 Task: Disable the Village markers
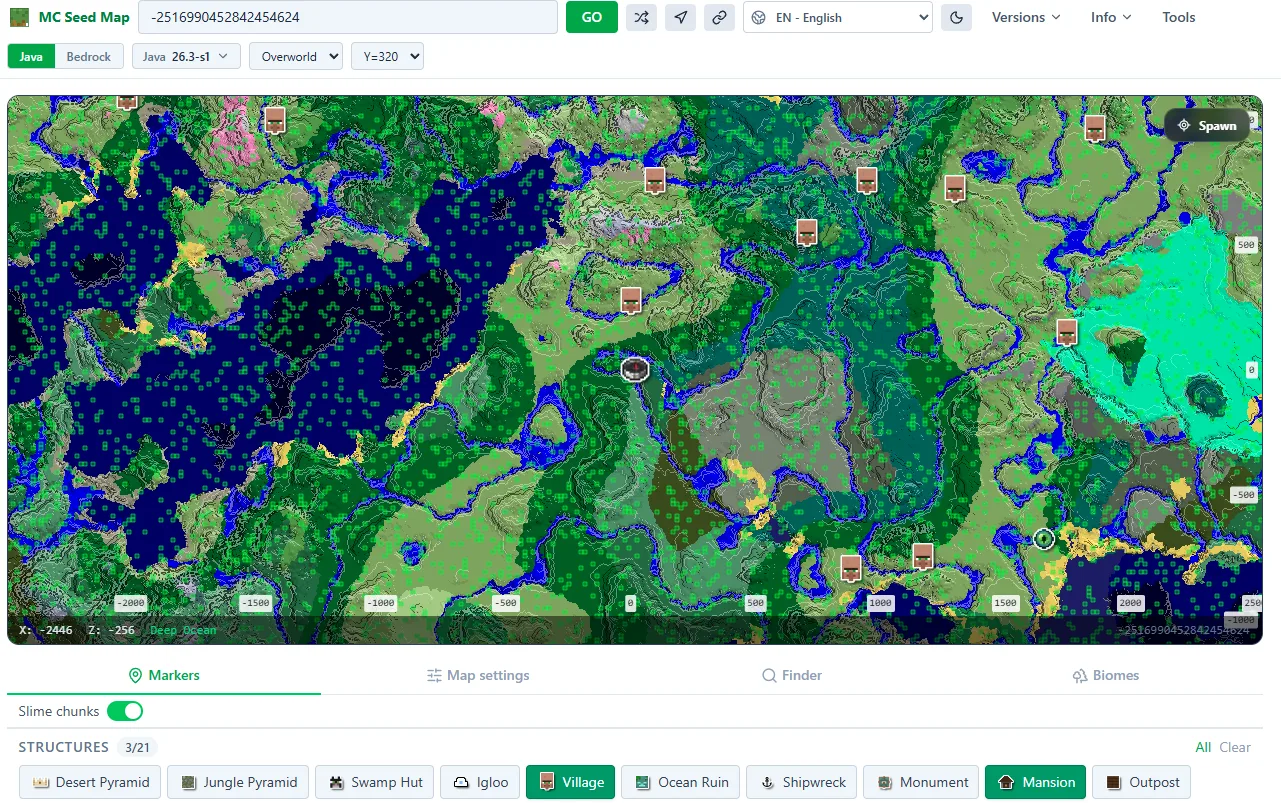570,782
